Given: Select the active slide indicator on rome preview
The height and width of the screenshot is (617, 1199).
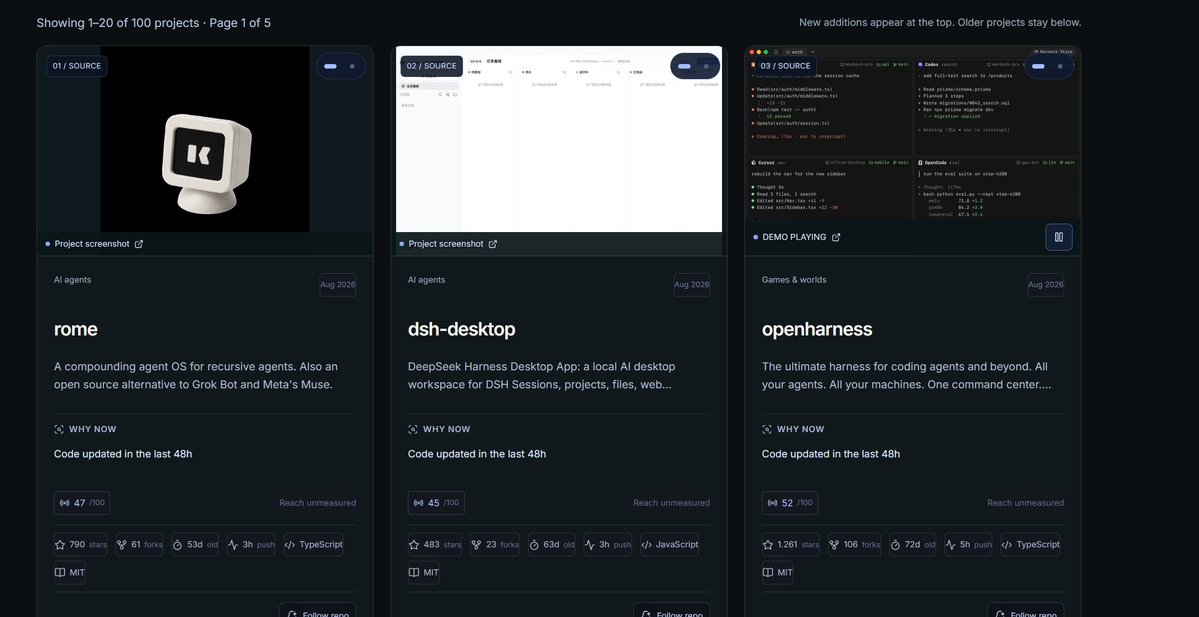Looking at the screenshot, I should tap(330, 67).
